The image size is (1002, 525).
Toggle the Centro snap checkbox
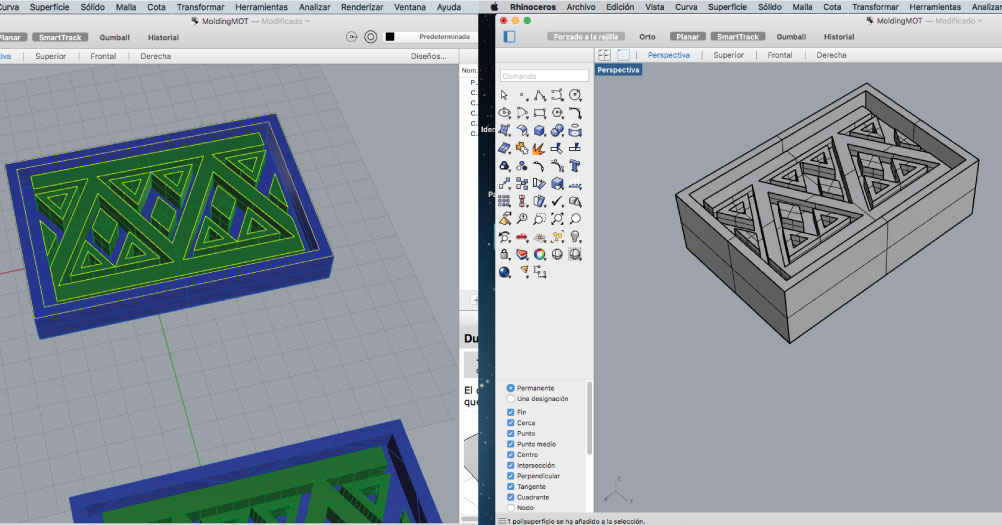tap(511, 455)
